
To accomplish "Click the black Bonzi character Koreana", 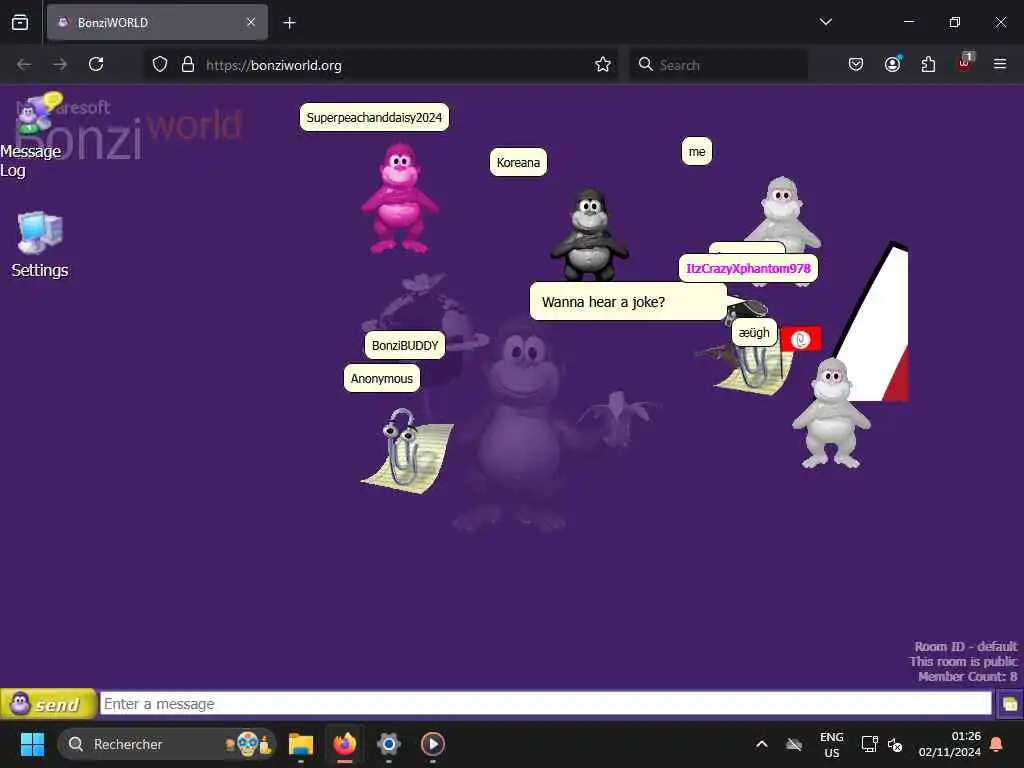I will pos(590,234).
